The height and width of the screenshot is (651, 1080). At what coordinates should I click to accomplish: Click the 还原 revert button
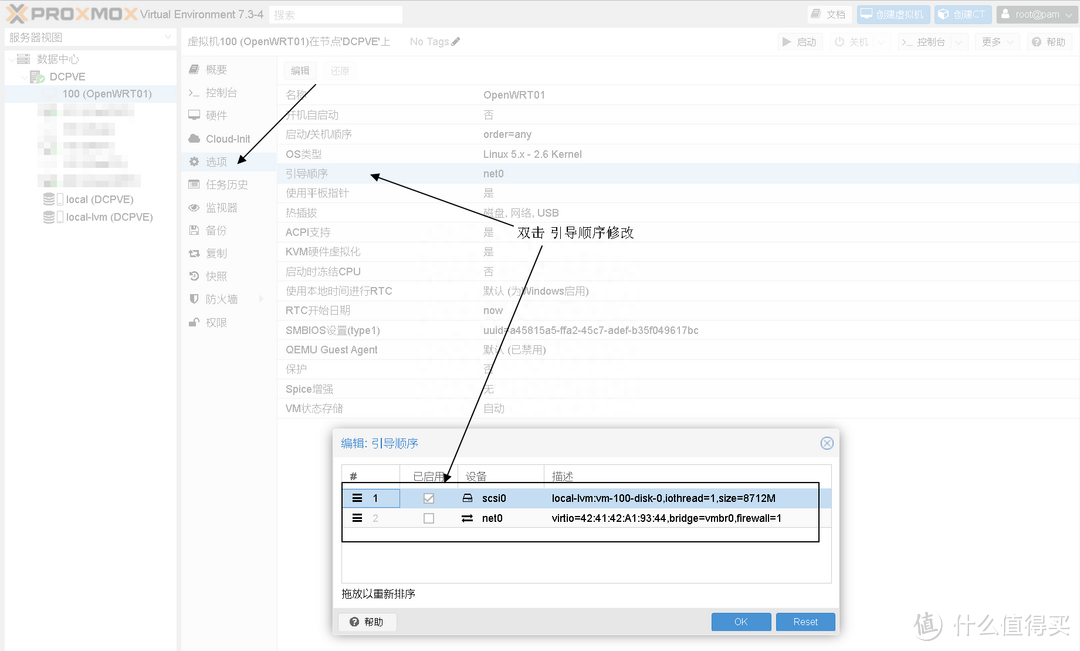click(x=340, y=70)
